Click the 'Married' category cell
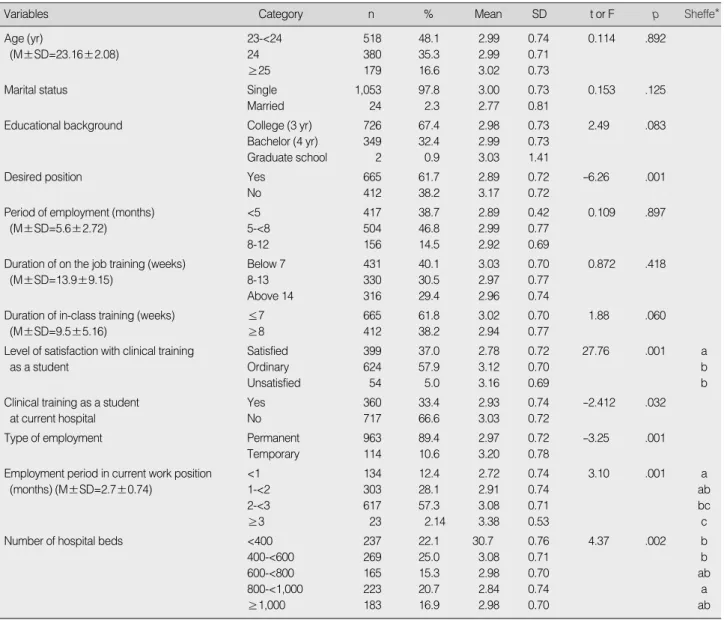The height and width of the screenshot is (620, 724). click(265, 106)
